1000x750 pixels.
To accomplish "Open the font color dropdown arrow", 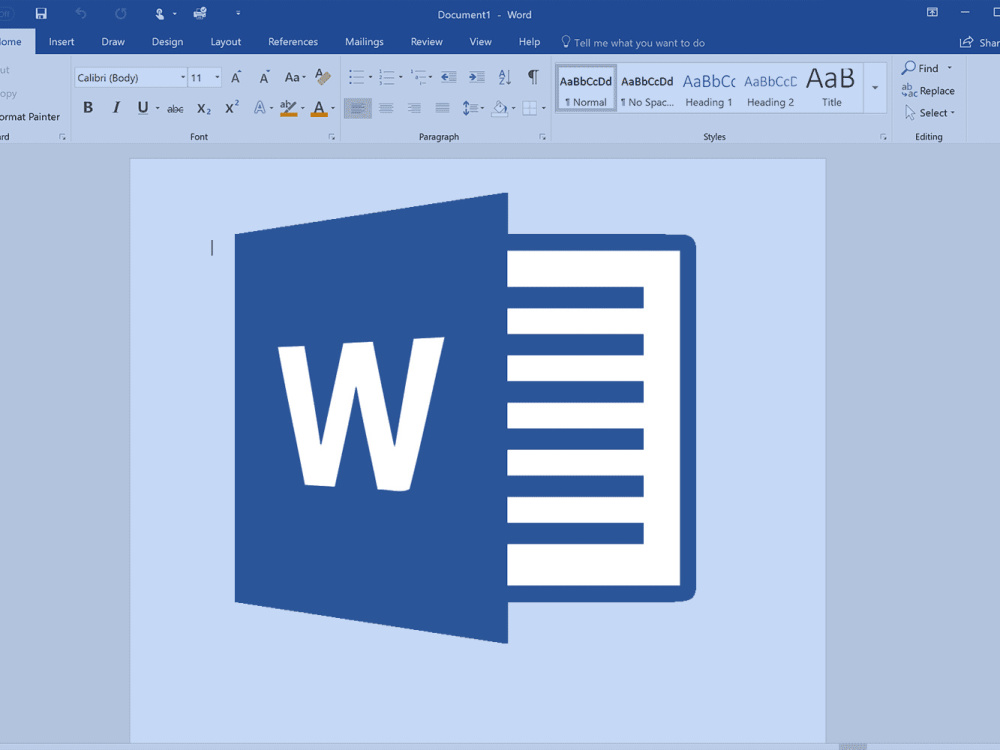I will 333,108.
